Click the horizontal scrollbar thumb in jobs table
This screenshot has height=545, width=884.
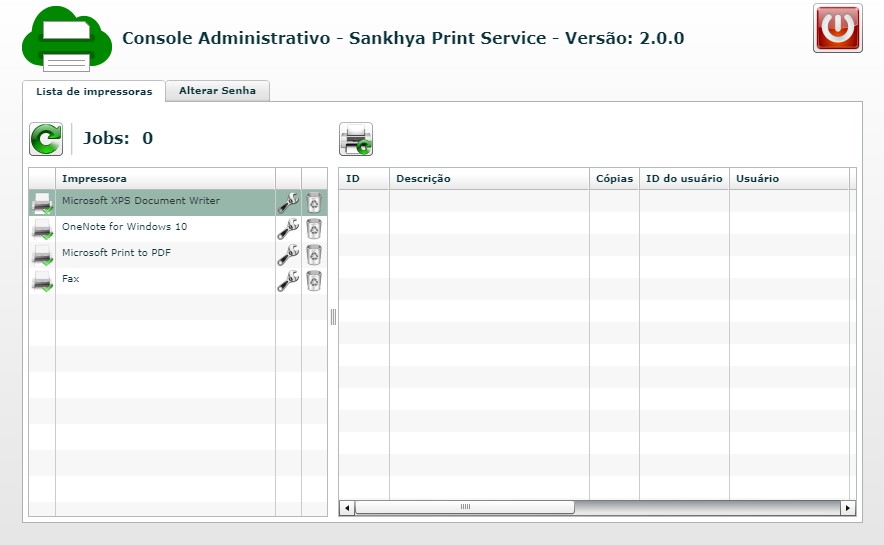coord(465,507)
